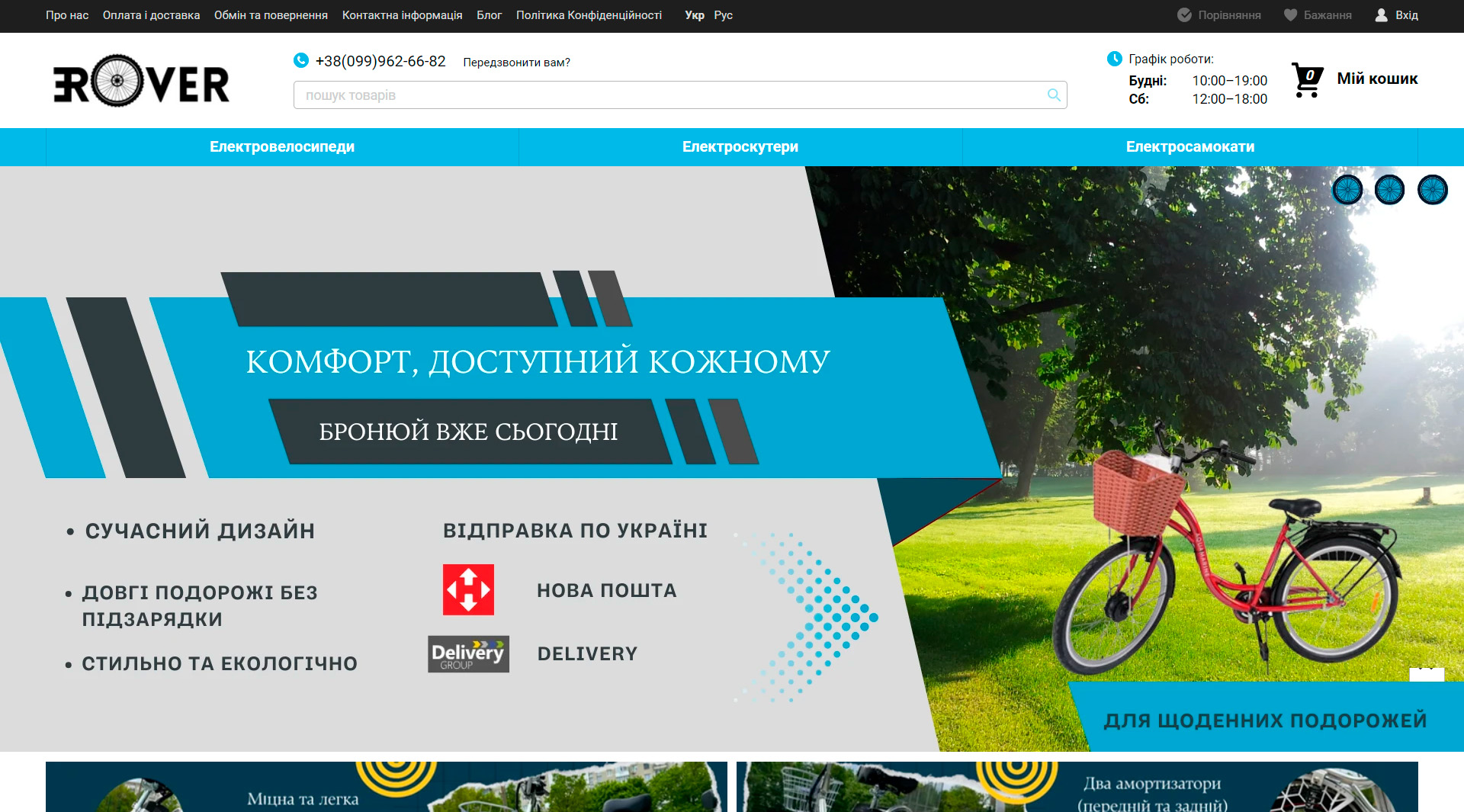Open 'Оплата і доставка' page
Screen dimensions: 1464x812
point(151,15)
